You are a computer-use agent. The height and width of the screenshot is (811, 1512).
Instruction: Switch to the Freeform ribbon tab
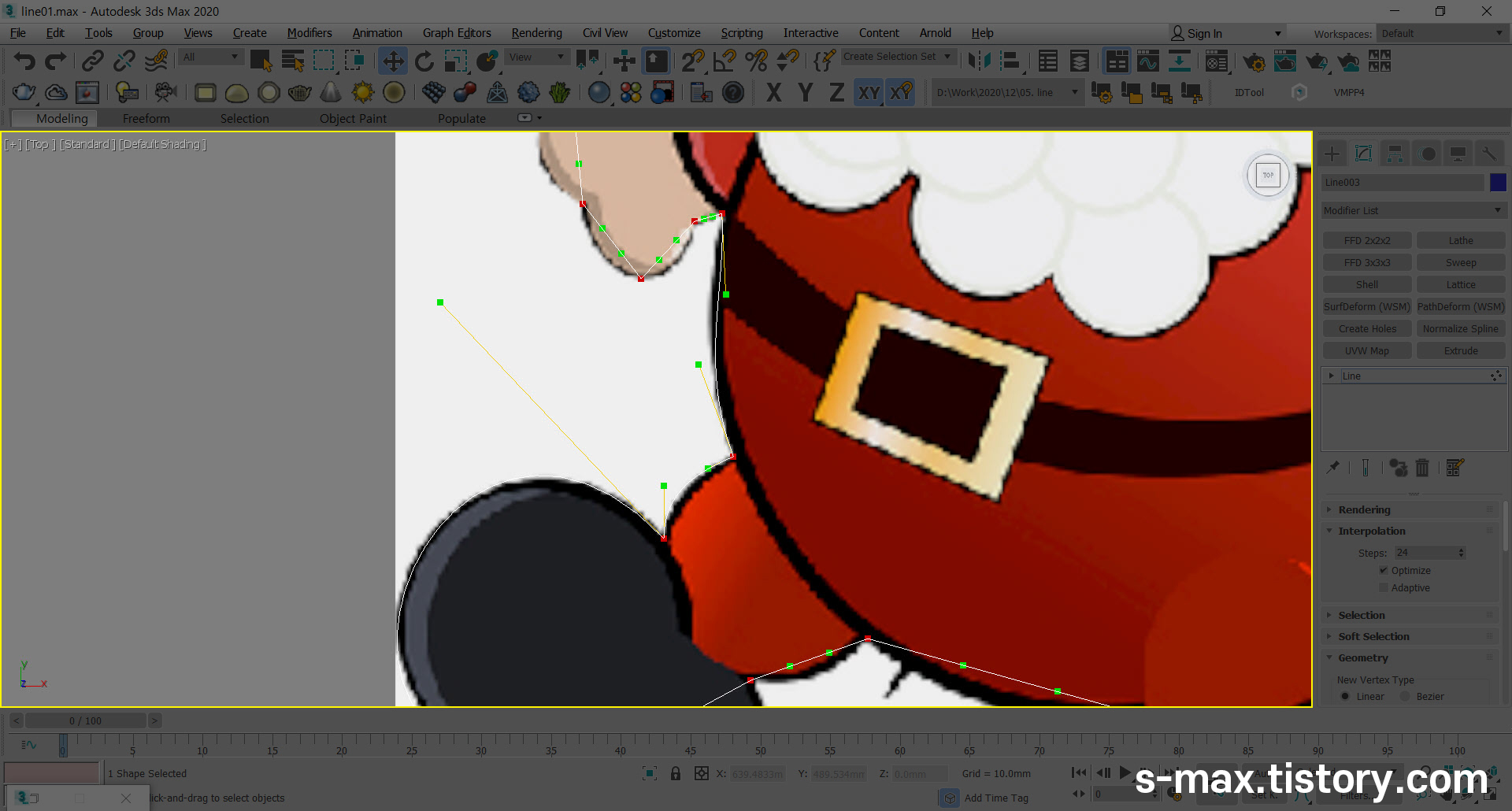146,118
